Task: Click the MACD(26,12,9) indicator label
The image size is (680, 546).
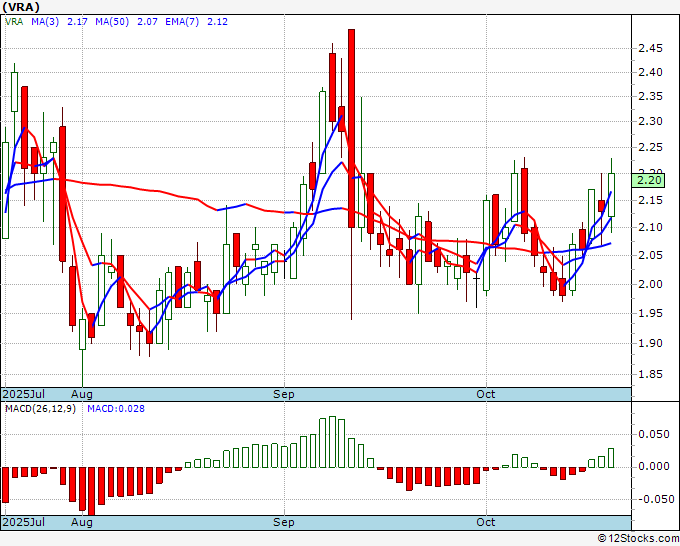Action: [40, 409]
